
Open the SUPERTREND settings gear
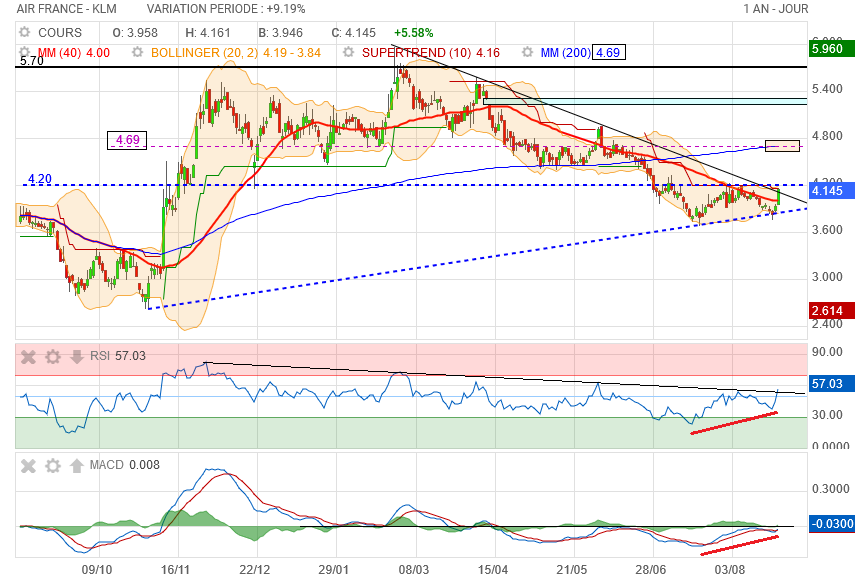coord(348,52)
